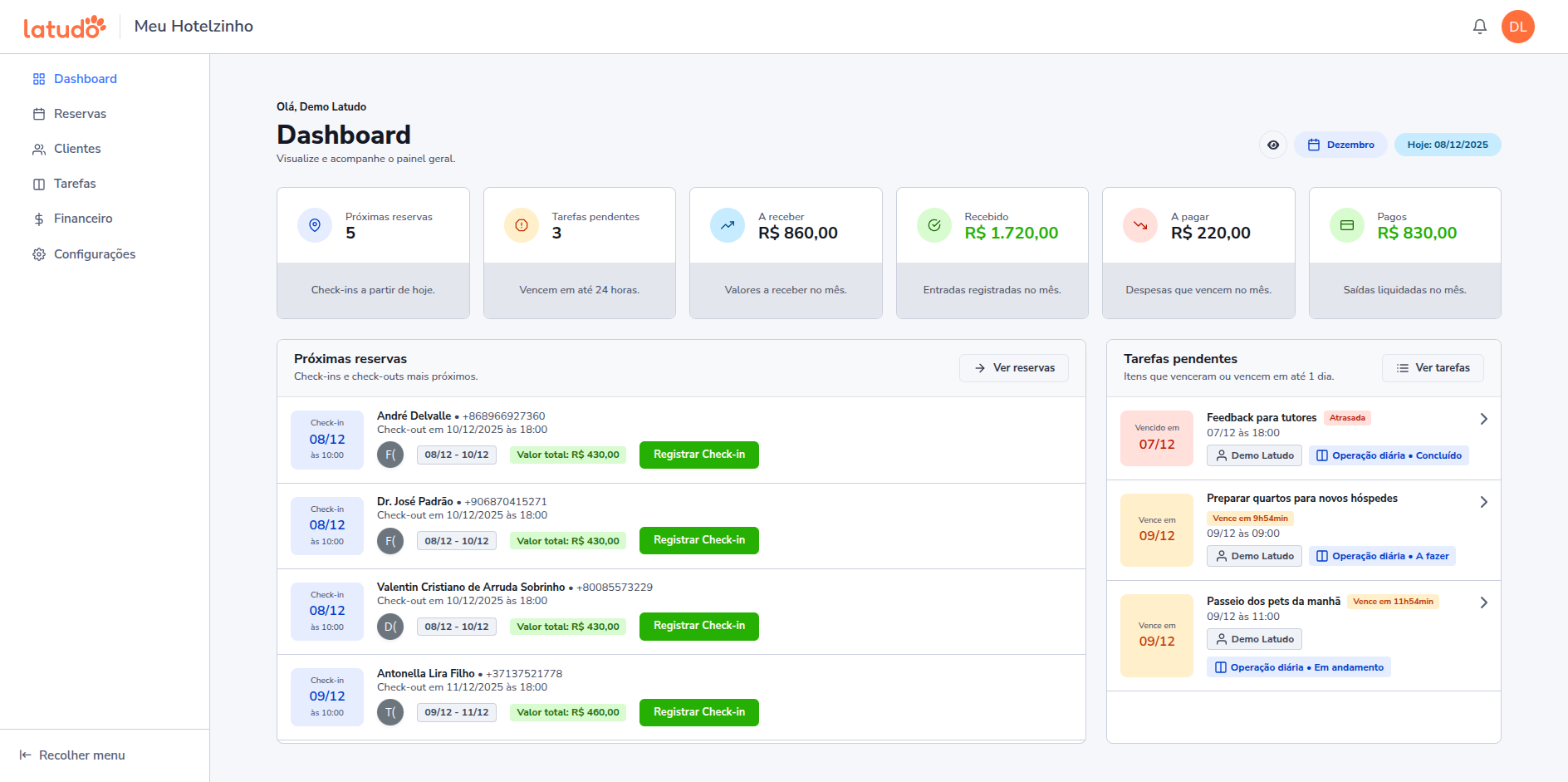Collapse sidebar with Recolher menu
Screen dimensions: 1568x782
[x=72, y=755]
